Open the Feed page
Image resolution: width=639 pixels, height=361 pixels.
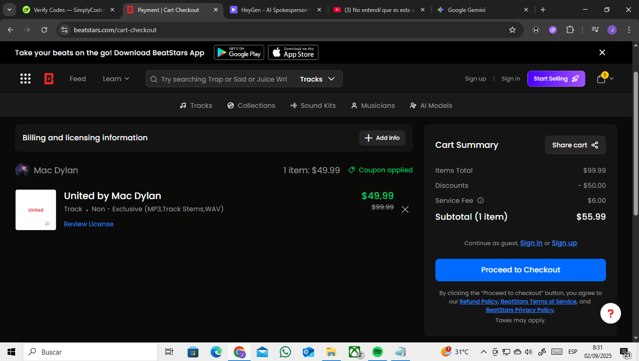tap(77, 79)
